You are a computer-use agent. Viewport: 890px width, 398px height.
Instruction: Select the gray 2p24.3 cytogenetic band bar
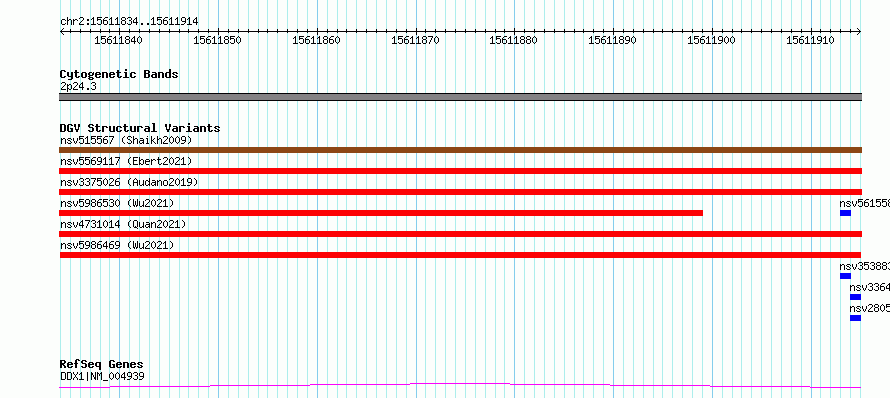coord(460,97)
